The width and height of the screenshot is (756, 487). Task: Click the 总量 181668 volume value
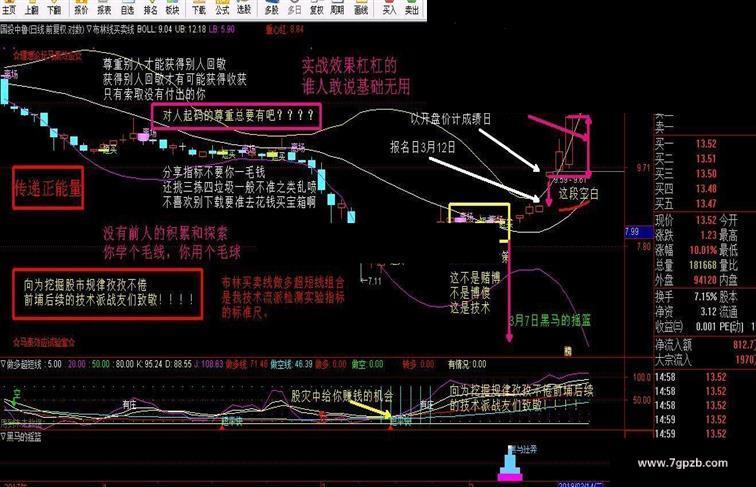tap(703, 265)
